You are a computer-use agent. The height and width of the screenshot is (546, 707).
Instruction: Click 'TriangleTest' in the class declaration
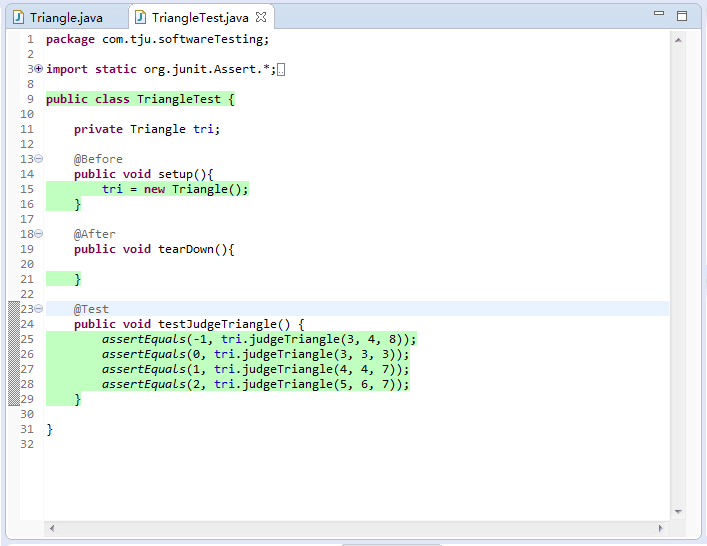point(179,99)
